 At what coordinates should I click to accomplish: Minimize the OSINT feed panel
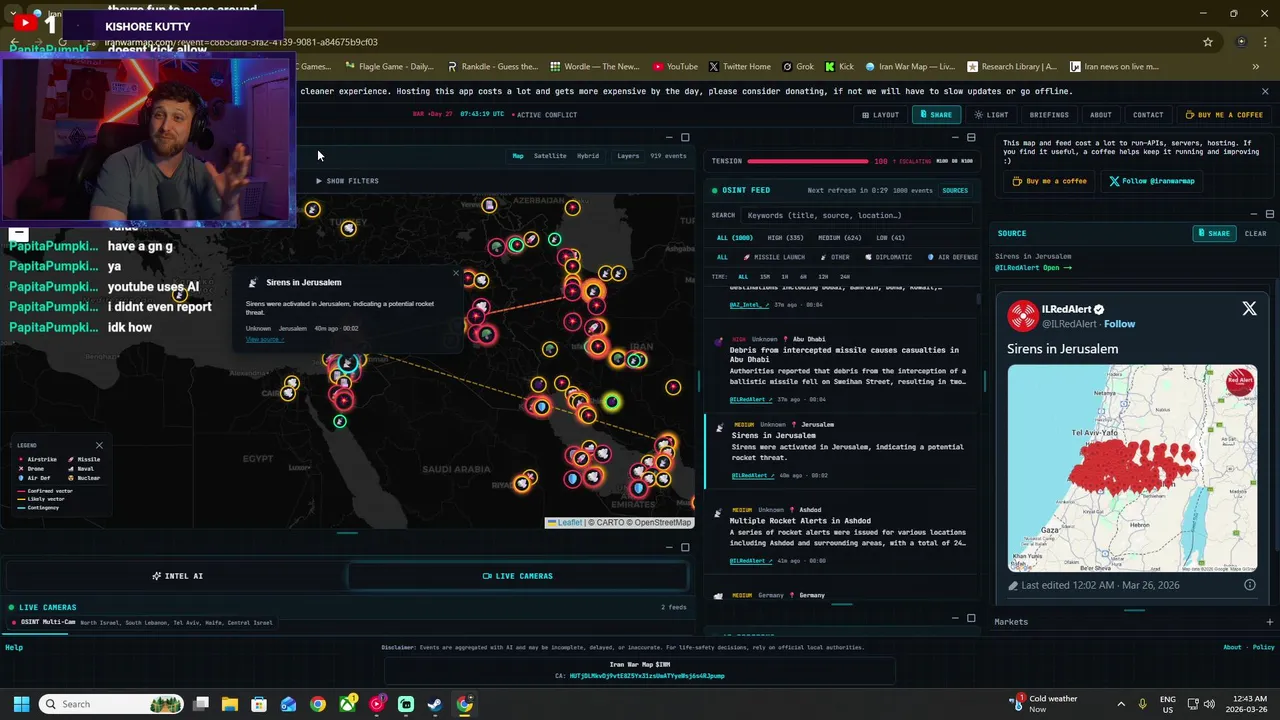pyautogui.click(x=954, y=137)
